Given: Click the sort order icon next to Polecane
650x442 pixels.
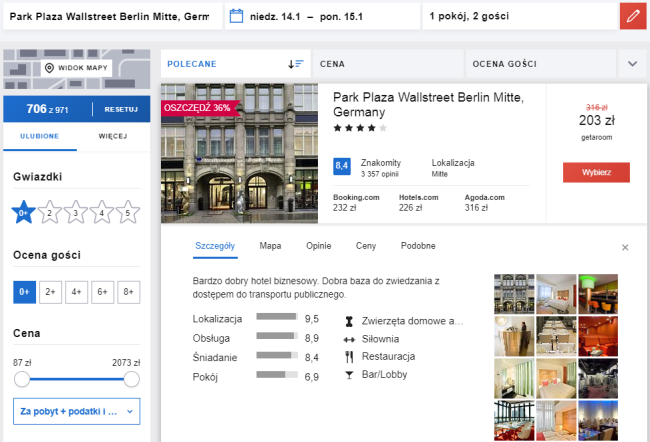Looking at the screenshot, I should coord(295,63).
